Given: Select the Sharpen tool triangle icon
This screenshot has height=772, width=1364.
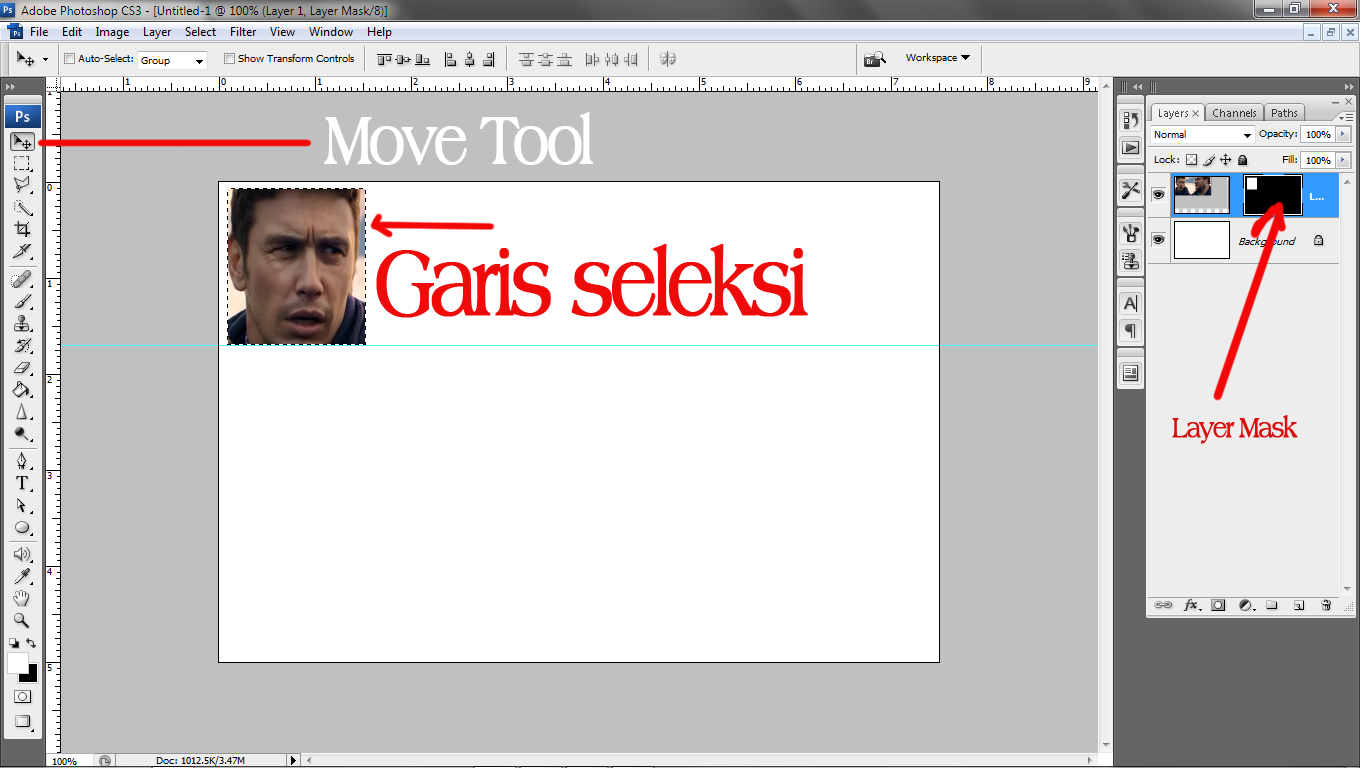Looking at the screenshot, I should 22,411.
